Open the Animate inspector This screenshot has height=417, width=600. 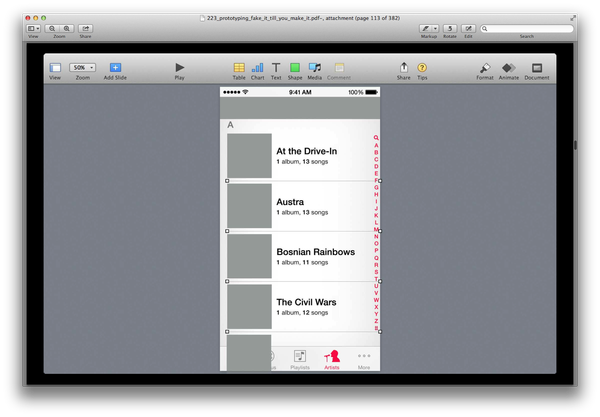coord(509,68)
